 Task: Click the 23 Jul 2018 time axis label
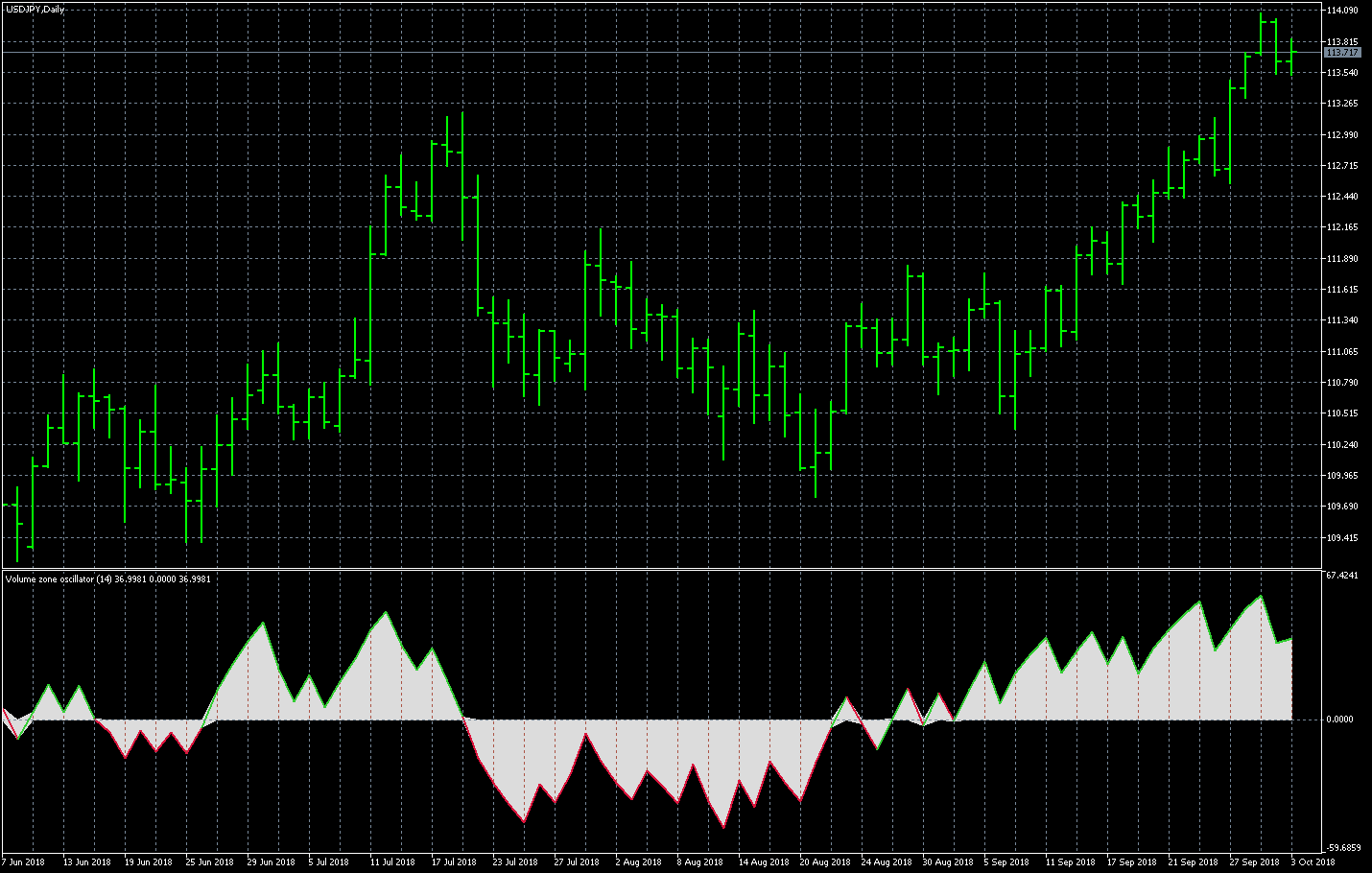click(515, 861)
